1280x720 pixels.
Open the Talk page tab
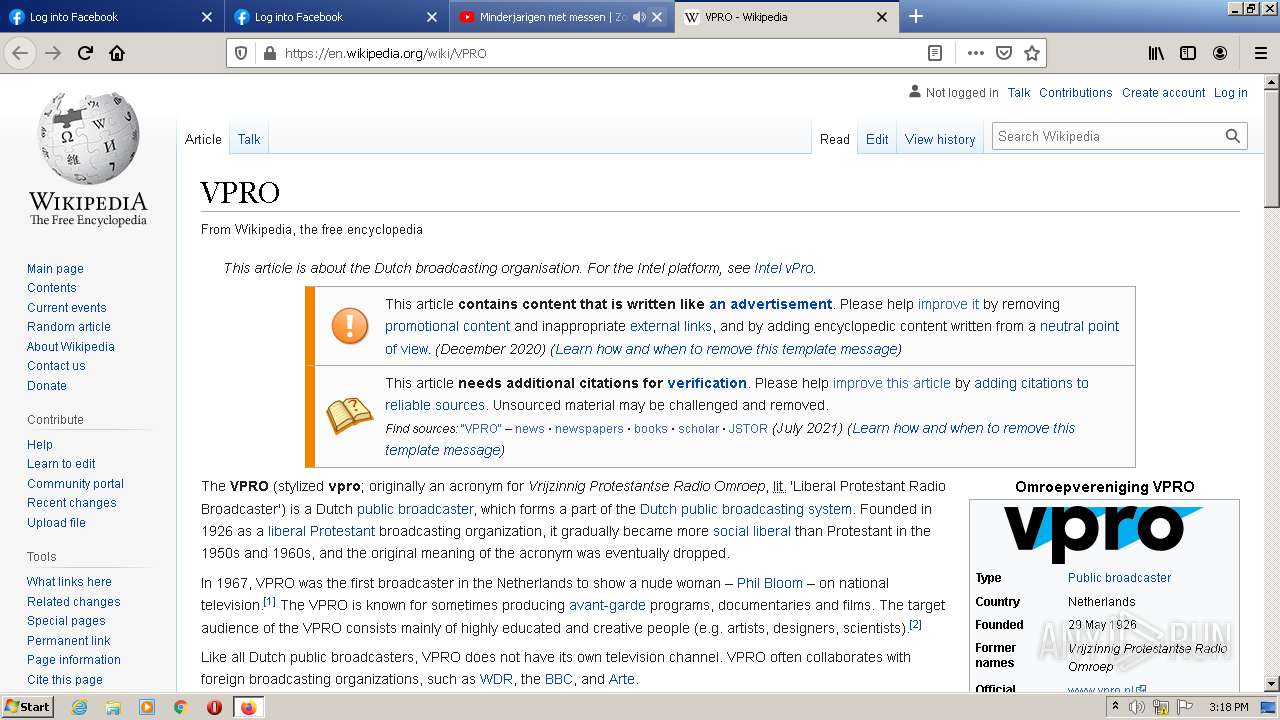(x=249, y=139)
